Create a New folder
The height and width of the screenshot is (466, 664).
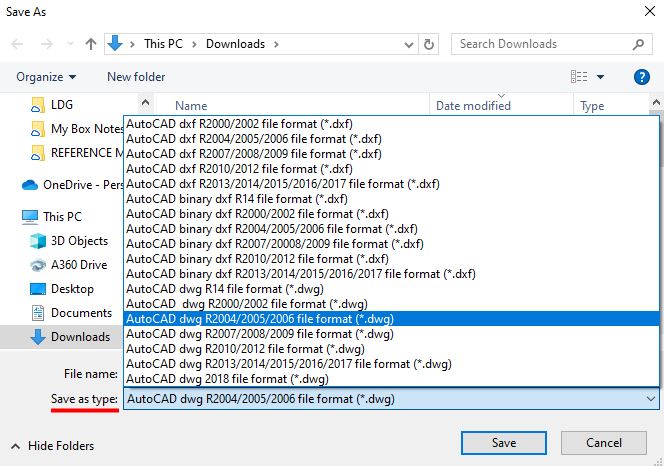click(136, 77)
